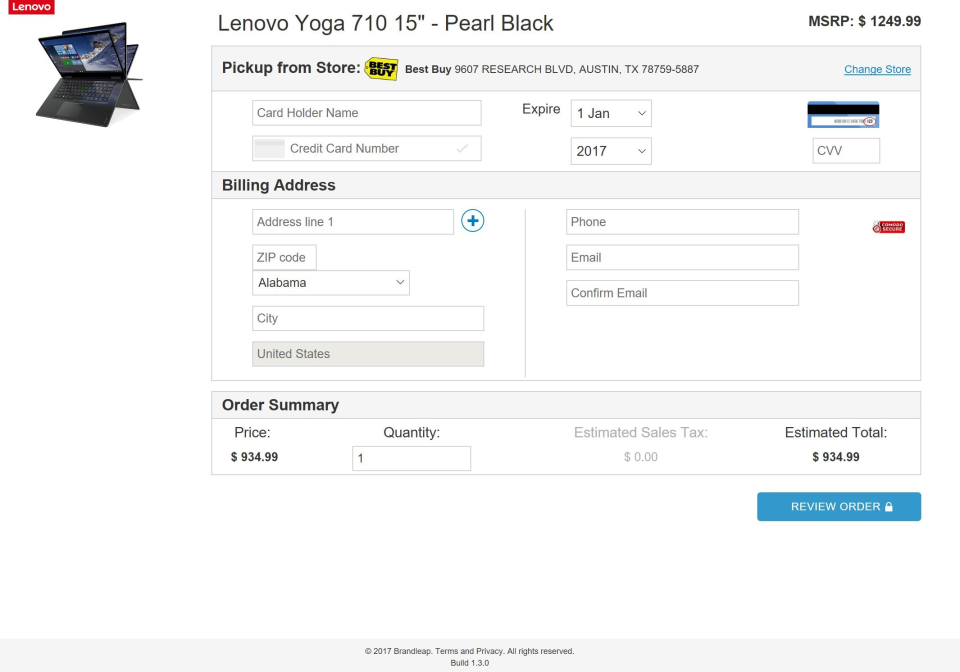The height and width of the screenshot is (672, 960).
Task: Click the Brandleap copyright footer text
Action: [470, 651]
